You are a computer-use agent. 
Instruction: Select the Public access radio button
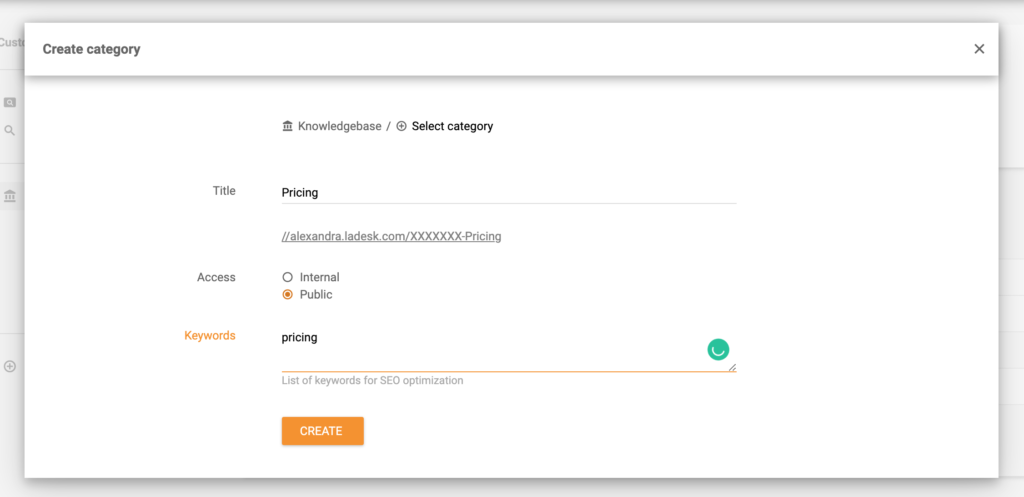point(288,295)
